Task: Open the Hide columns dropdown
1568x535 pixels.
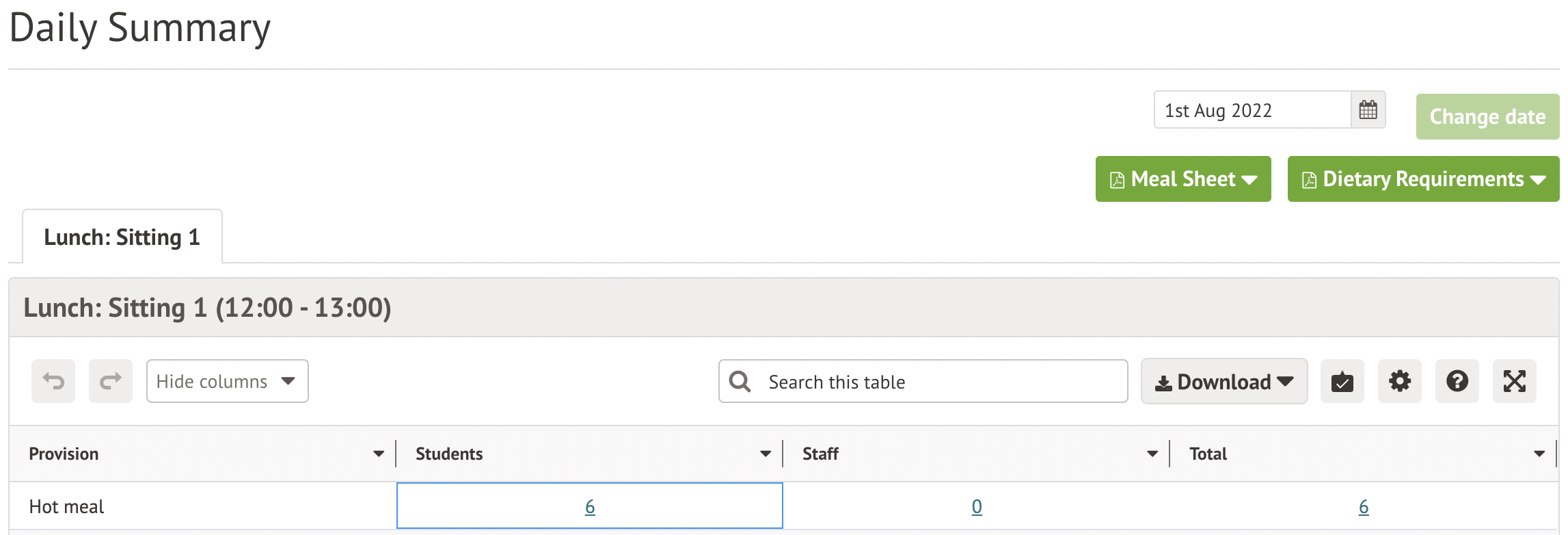Action: click(227, 381)
